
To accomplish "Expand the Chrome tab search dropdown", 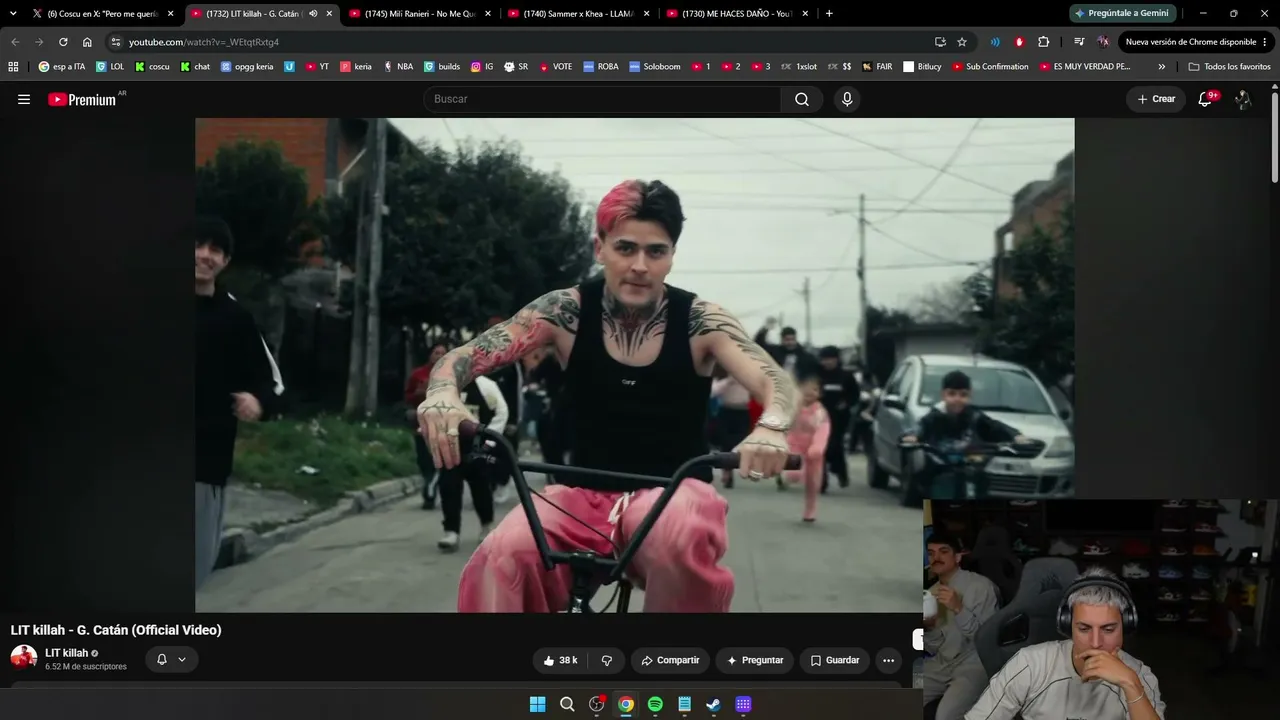I will 13,14.
